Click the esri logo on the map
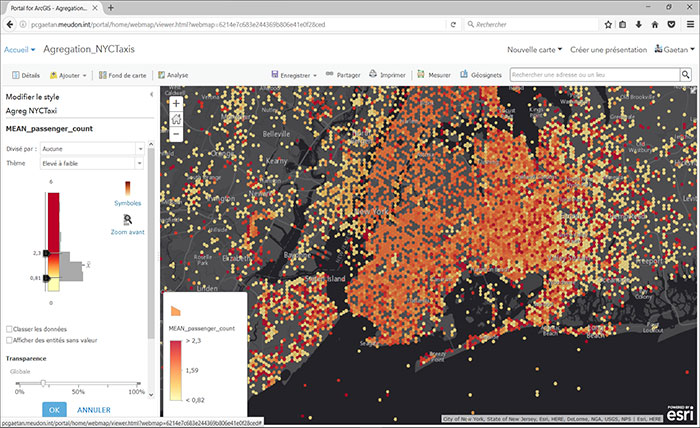The width and height of the screenshot is (700, 428). click(679, 413)
